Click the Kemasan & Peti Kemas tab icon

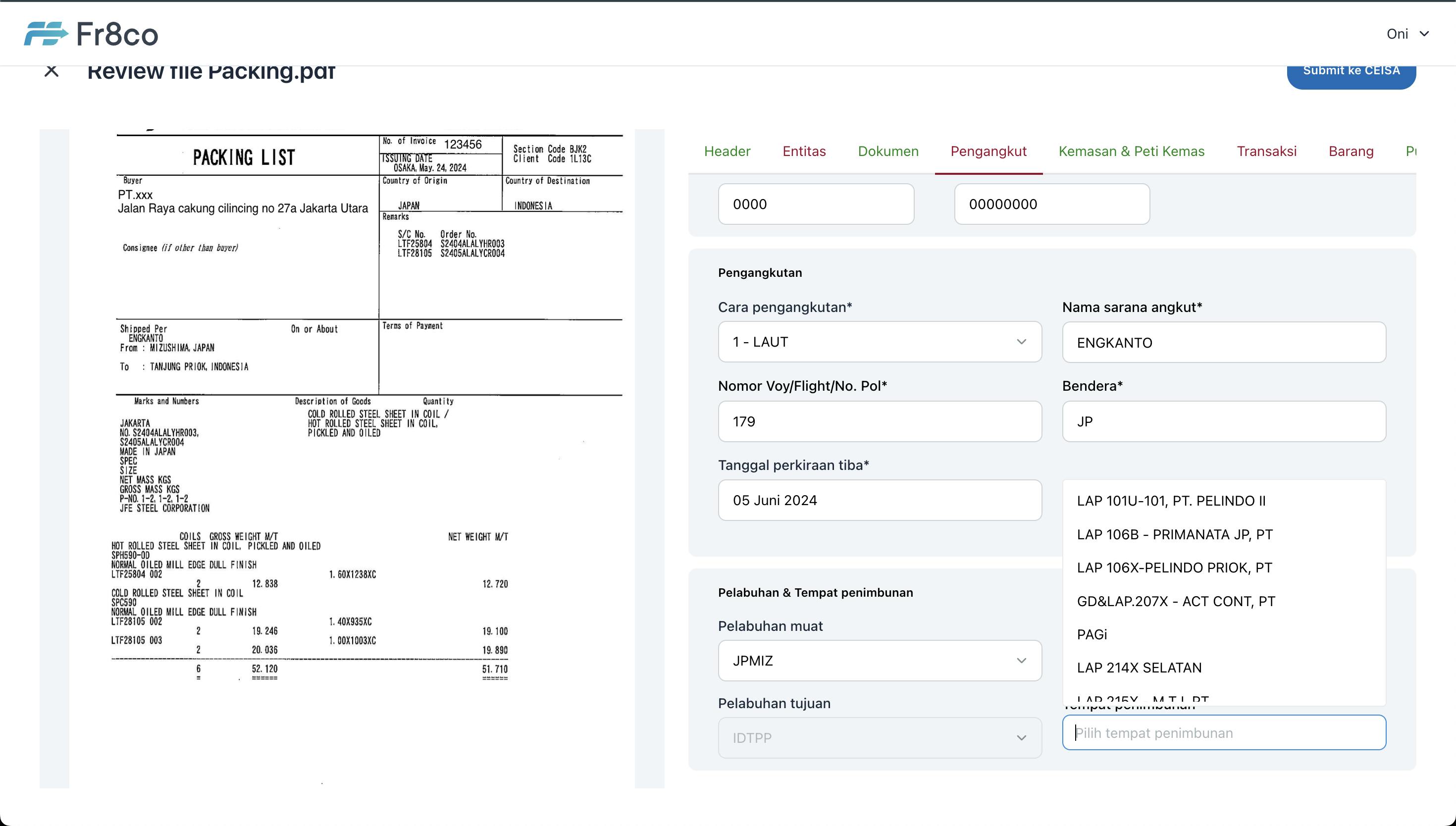click(1130, 151)
